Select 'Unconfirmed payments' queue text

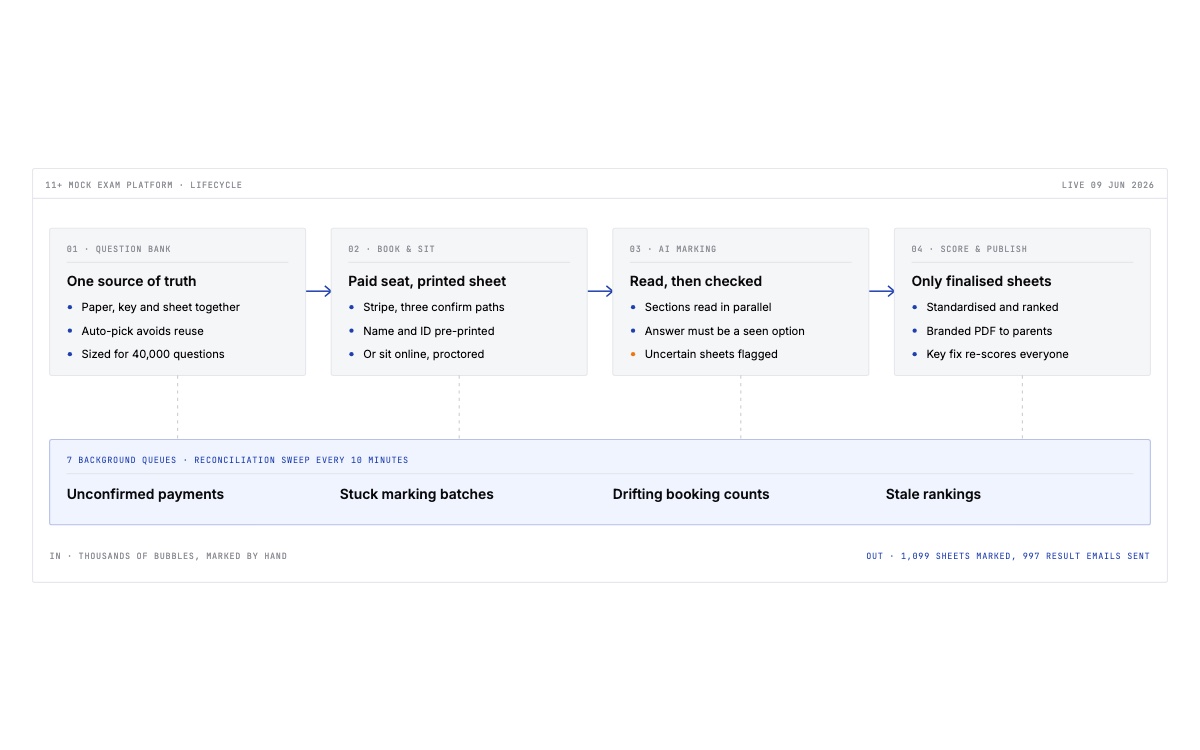145,494
